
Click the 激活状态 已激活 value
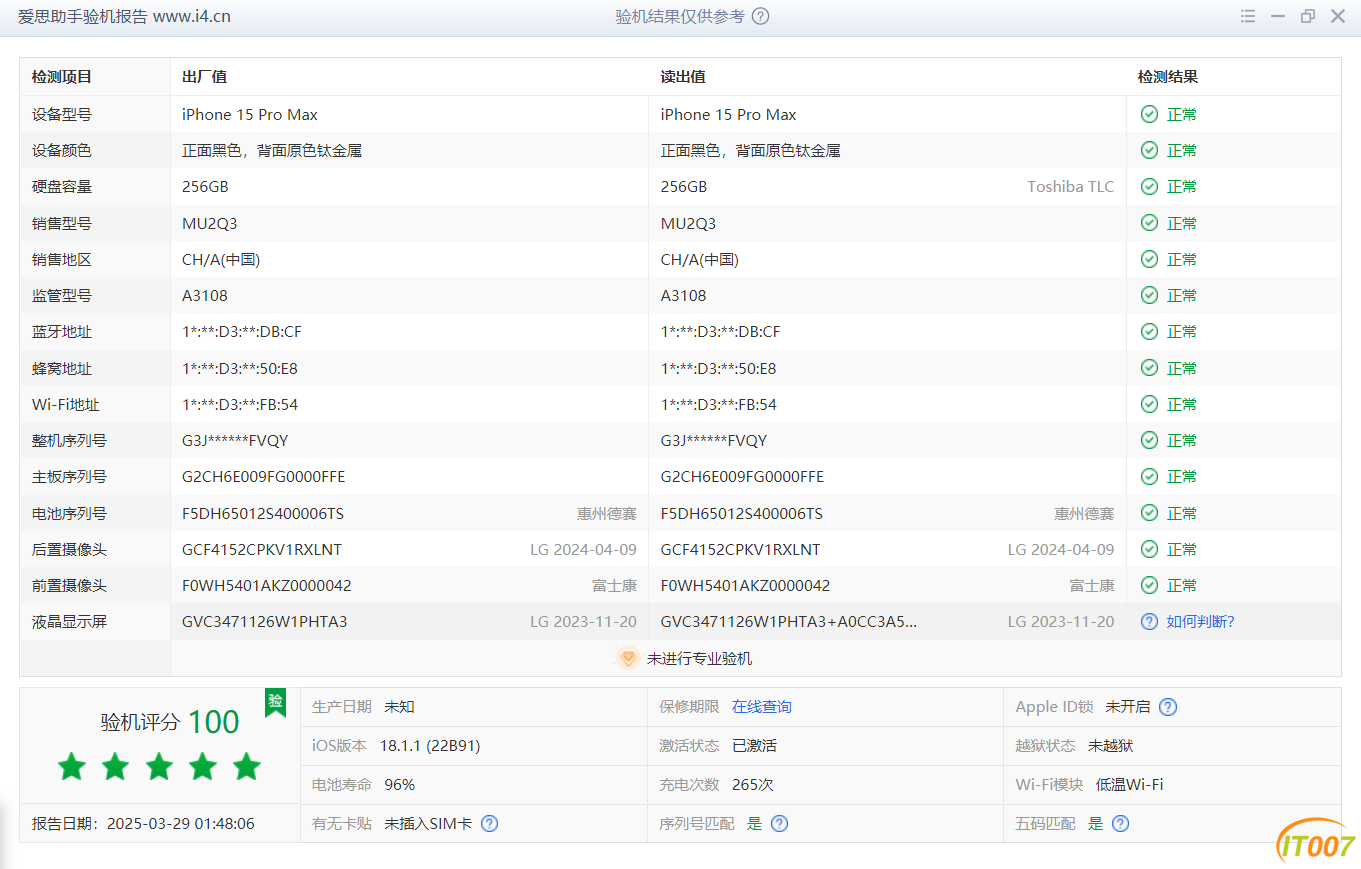(x=754, y=746)
